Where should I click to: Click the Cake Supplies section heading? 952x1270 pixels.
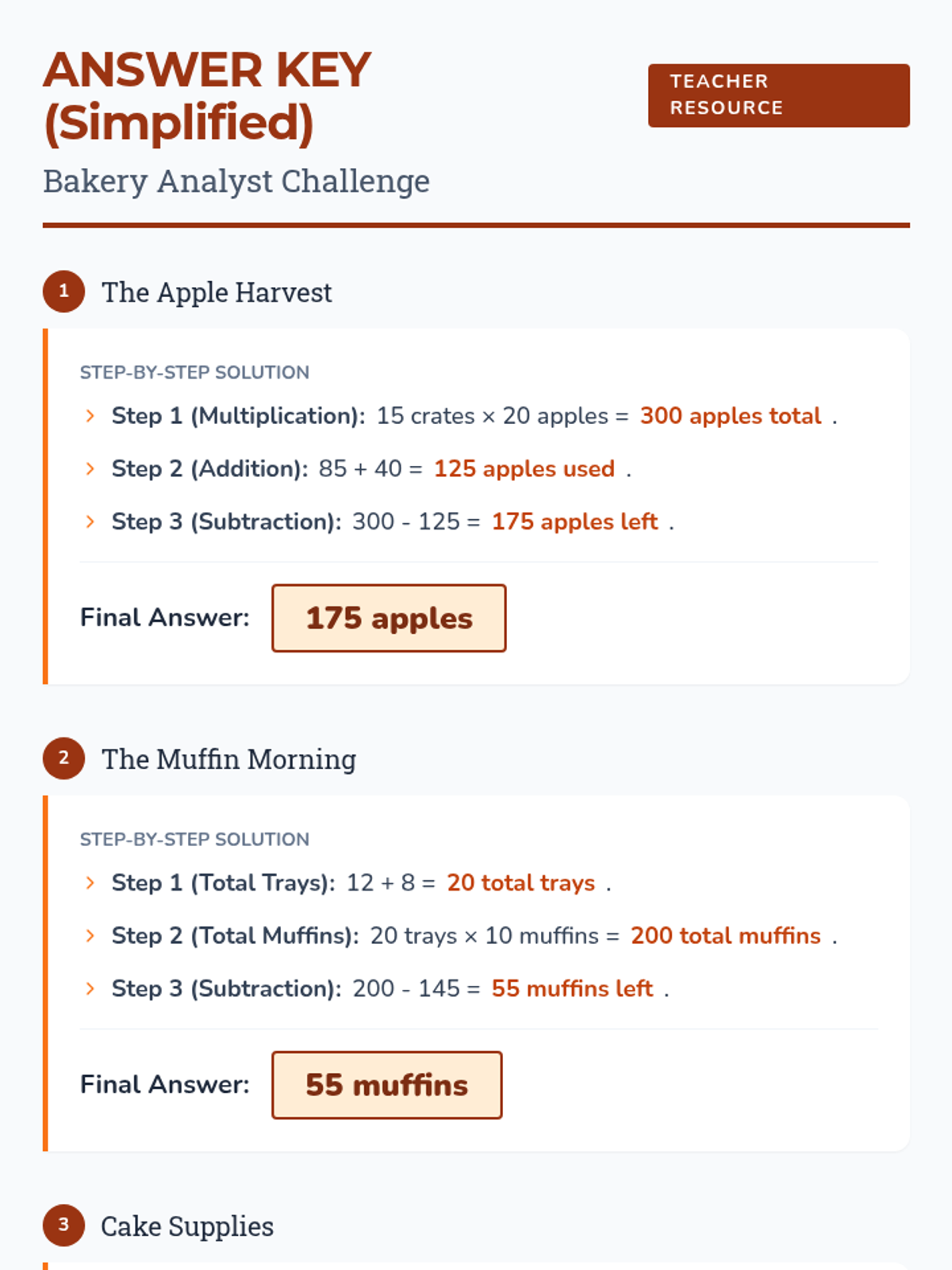coord(187,1226)
